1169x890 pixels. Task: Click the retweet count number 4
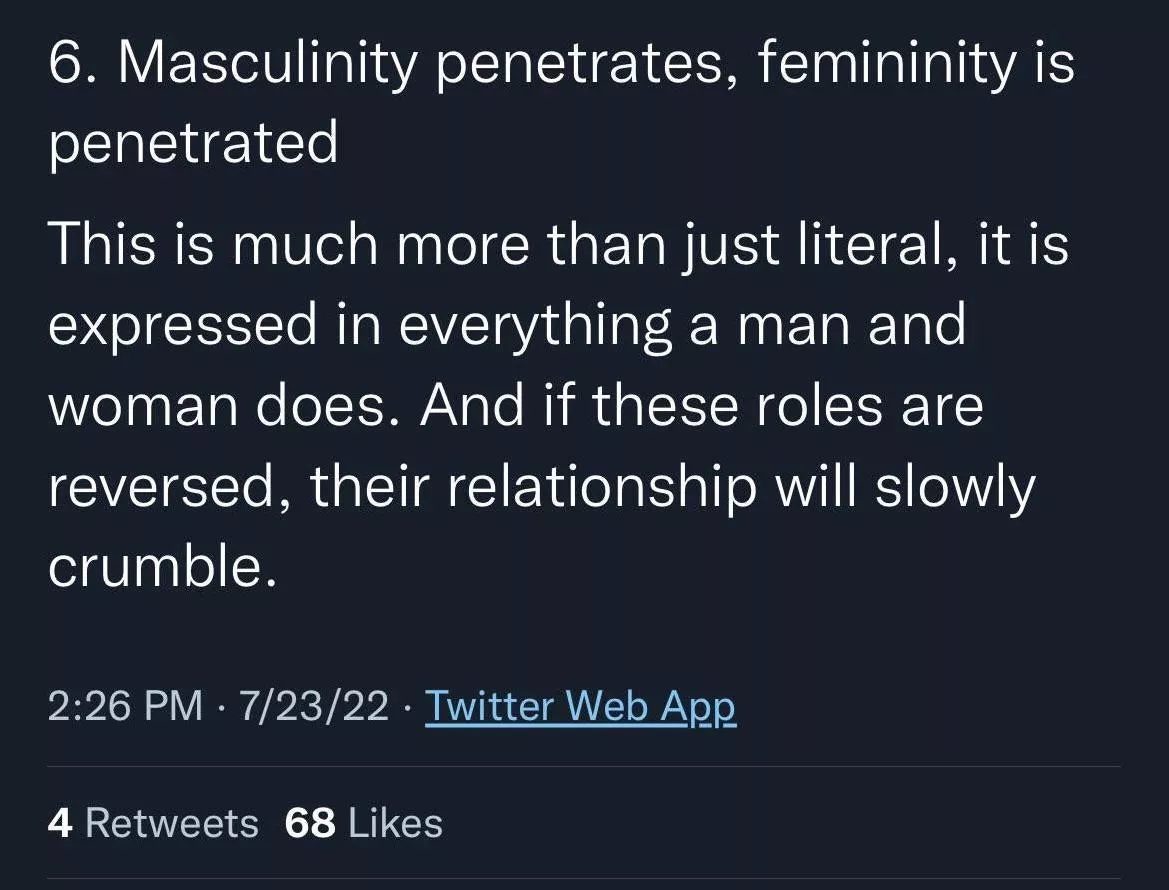tap(59, 823)
